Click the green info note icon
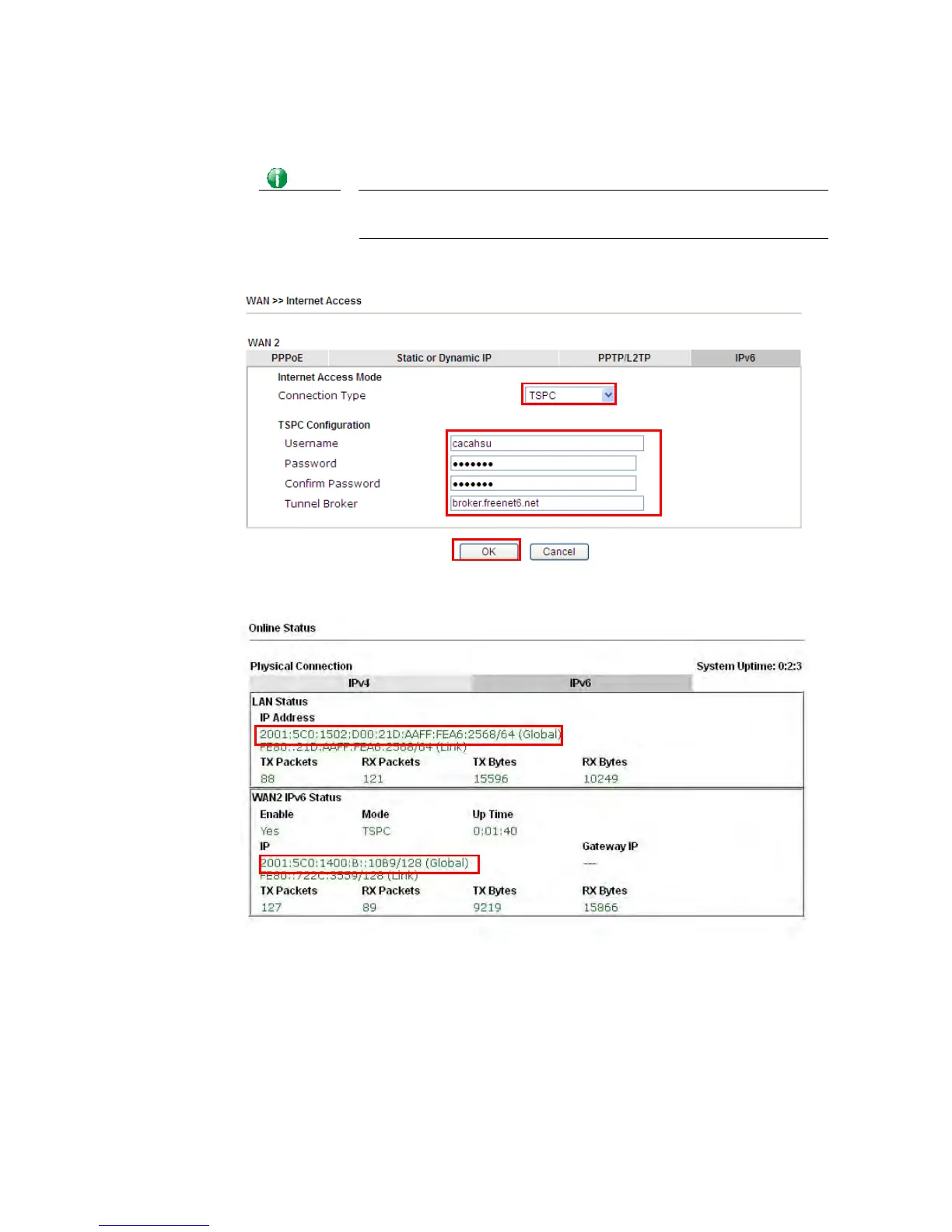This screenshot has width=952, height=1232. click(277, 178)
